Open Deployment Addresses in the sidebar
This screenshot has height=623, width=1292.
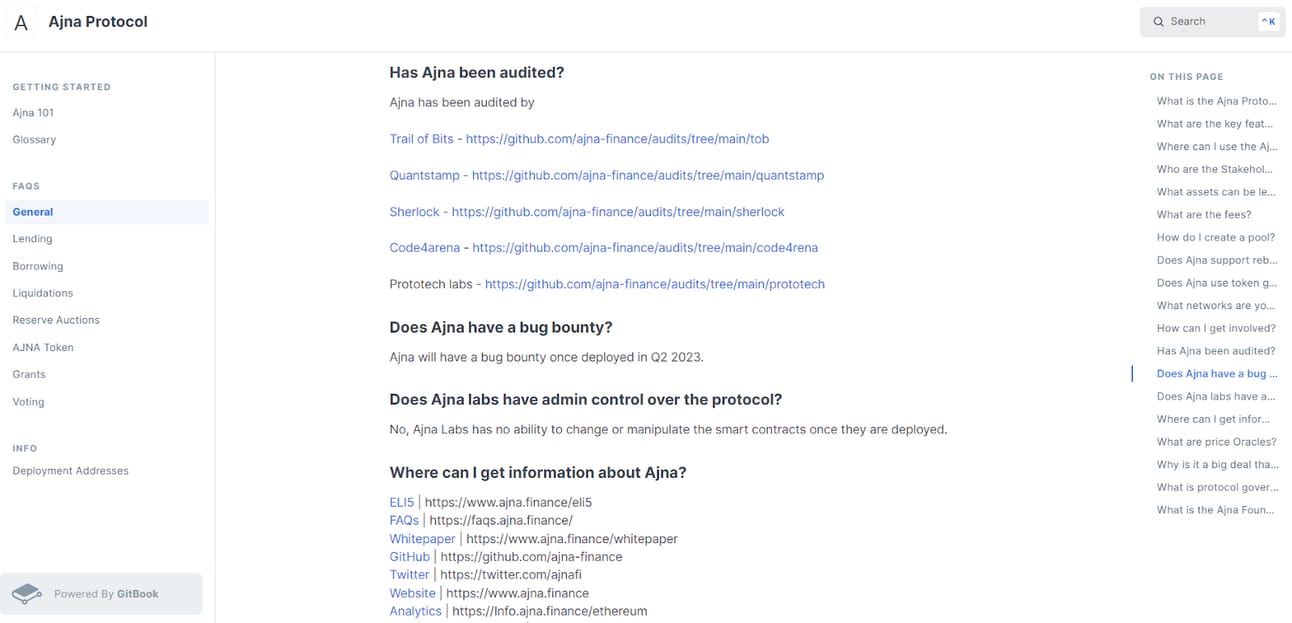tap(70, 471)
